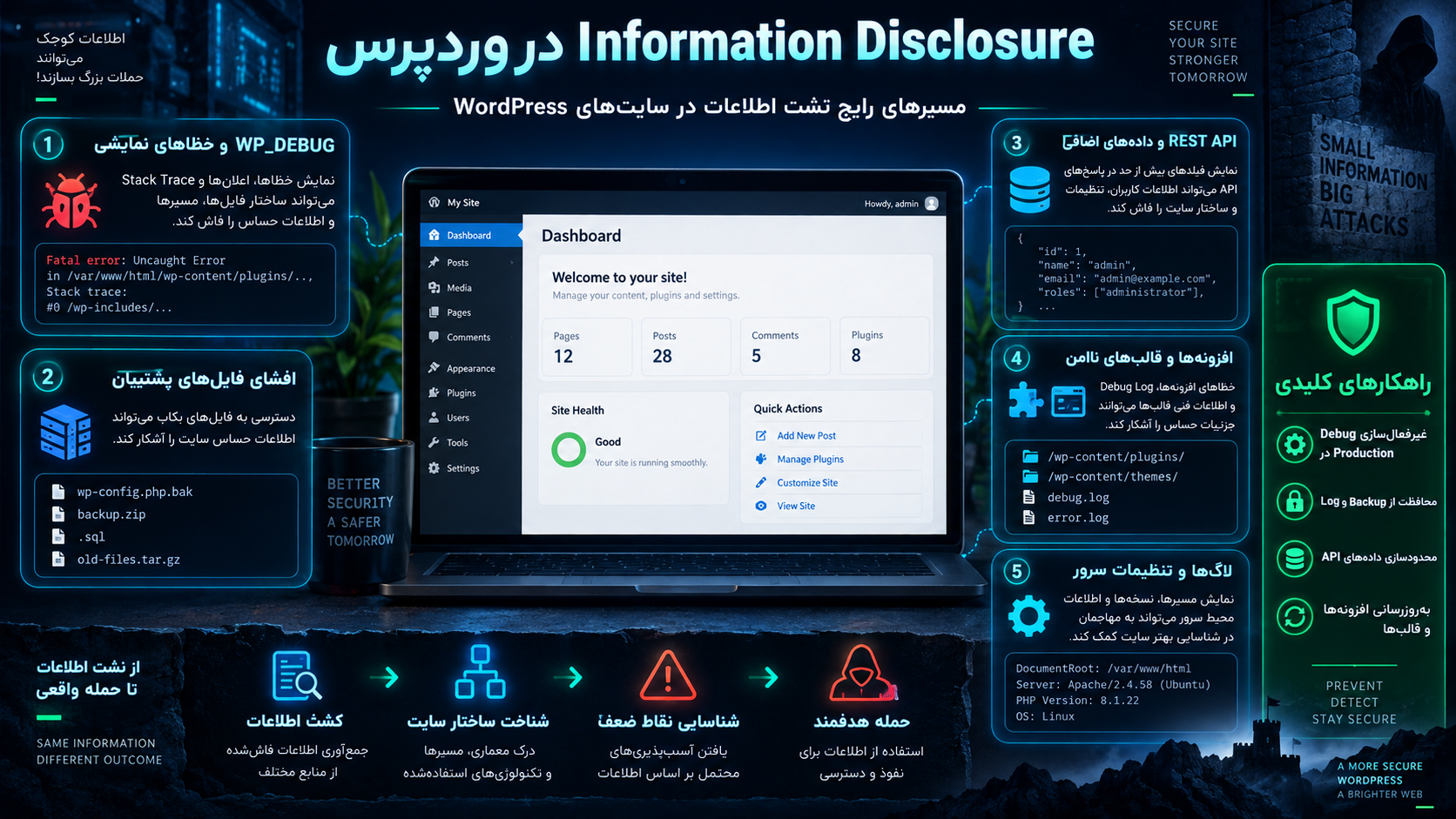Click the puzzle piece icon in plugins panel

tap(1026, 400)
